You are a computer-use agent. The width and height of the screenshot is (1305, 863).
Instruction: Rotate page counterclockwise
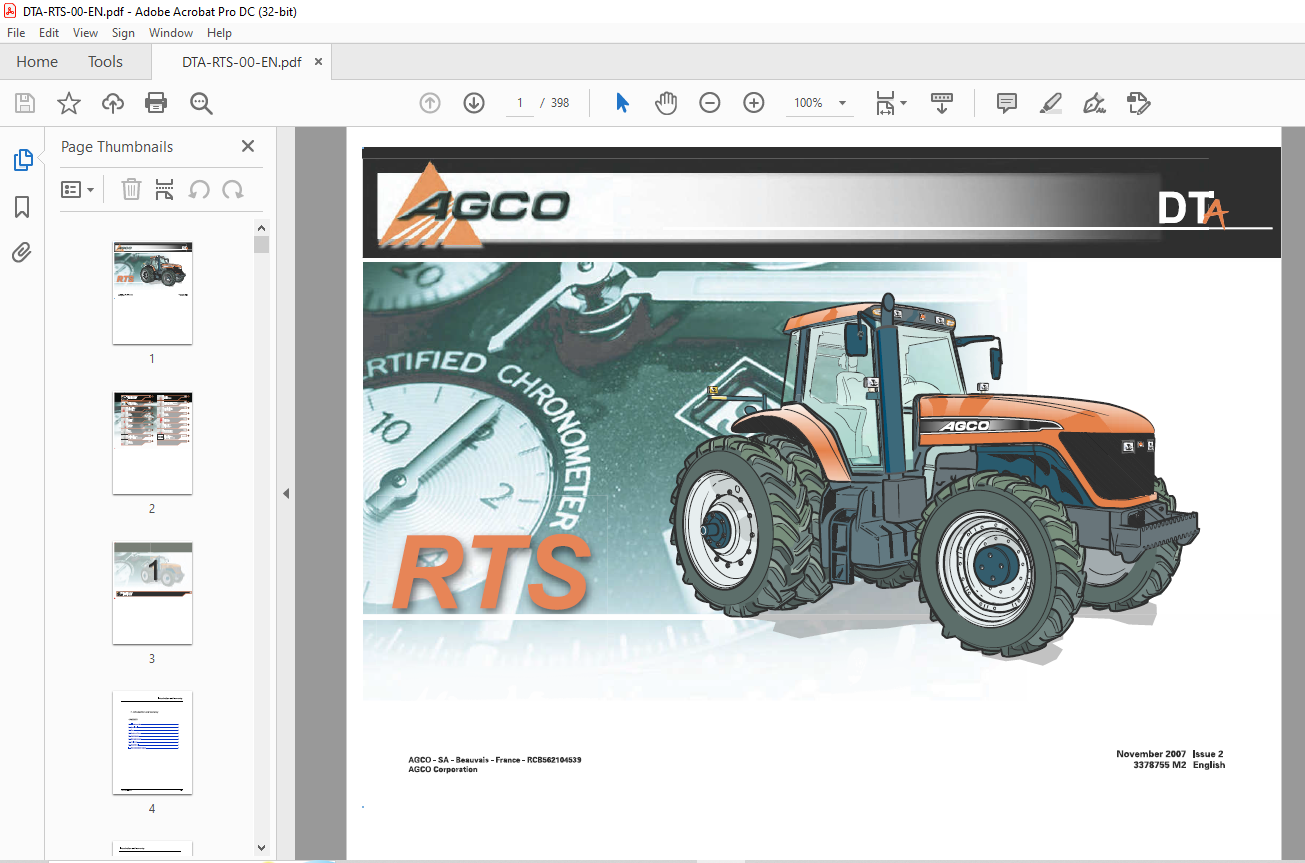[200, 189]
